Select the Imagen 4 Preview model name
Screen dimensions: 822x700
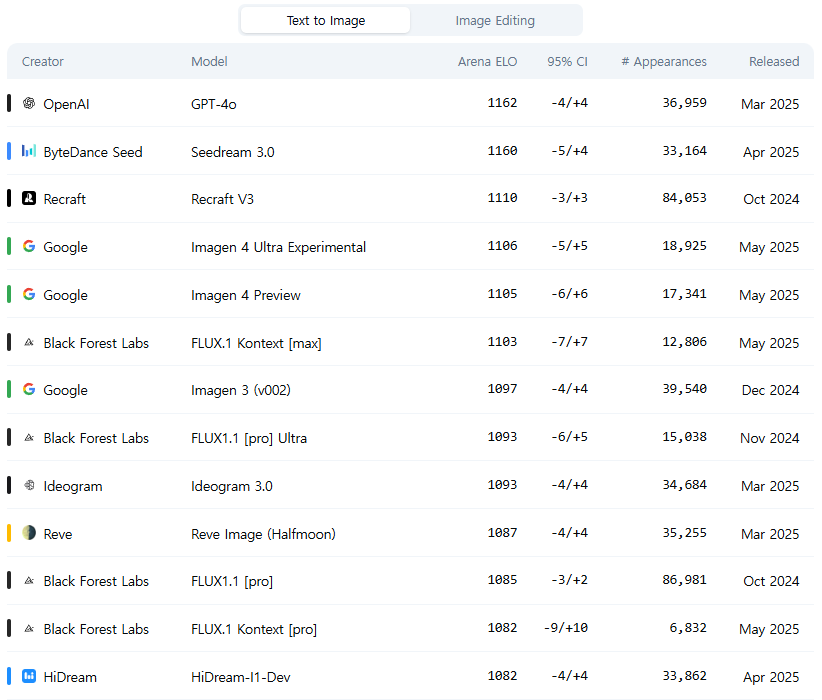click(246, 295)
